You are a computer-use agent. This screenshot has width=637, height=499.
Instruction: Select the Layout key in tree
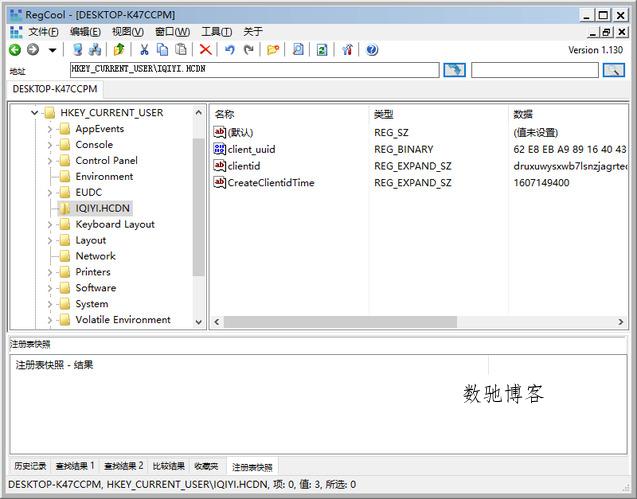(x=91, y=241)
